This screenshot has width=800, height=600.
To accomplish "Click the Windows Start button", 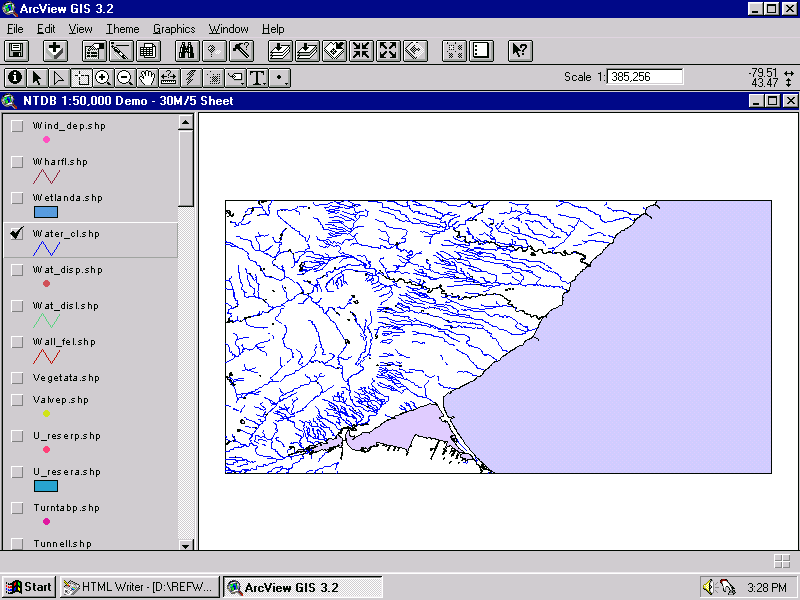I will point(29,587).
